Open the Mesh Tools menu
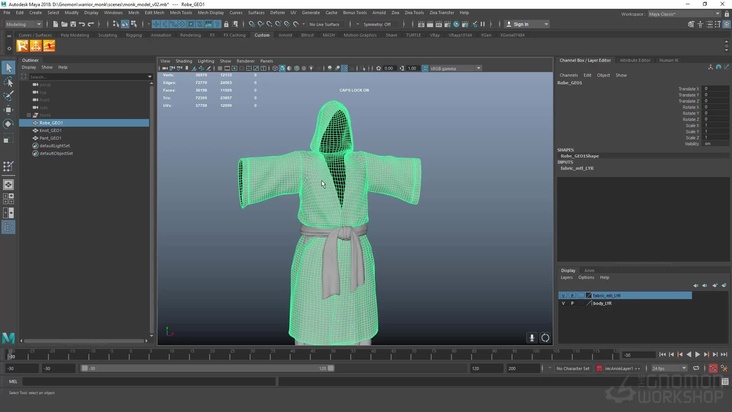The height and width of the screenshot is (412, 732). pyautogui.click(x=181, y=13)
